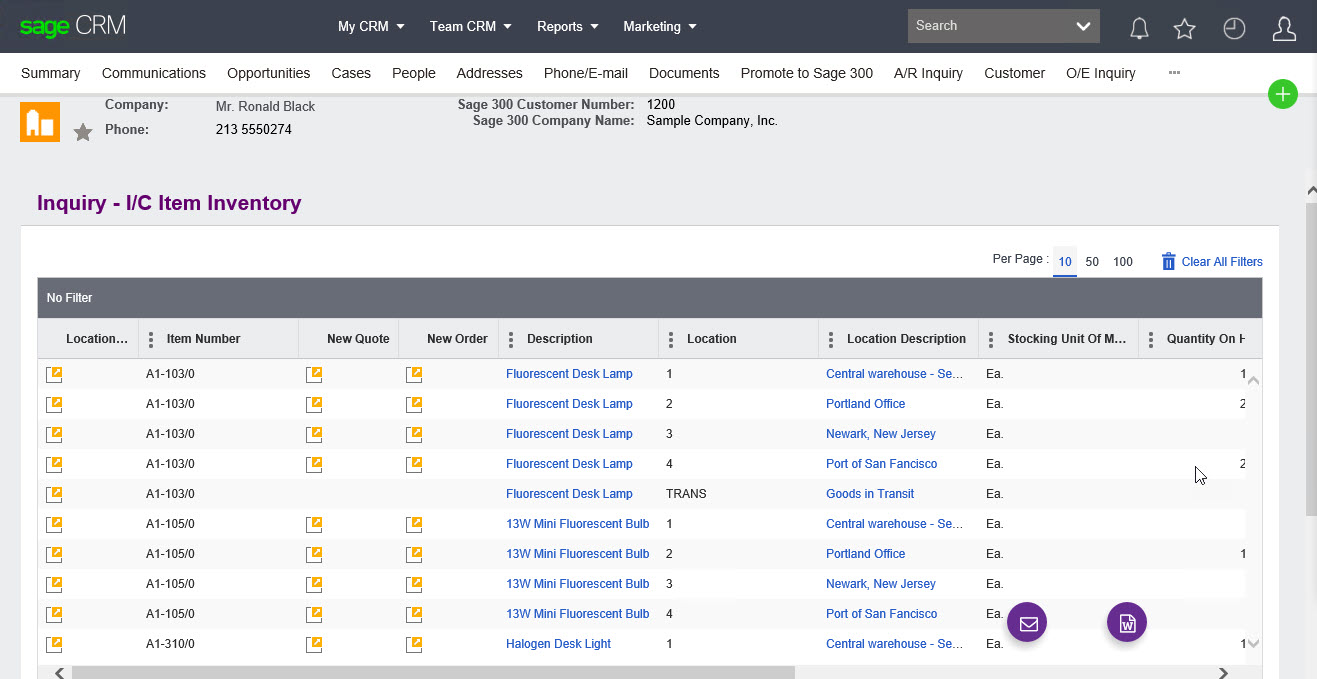Open the A/R Inquiry tab
This screenshot has width=1317, height=679.
point(928,73)
